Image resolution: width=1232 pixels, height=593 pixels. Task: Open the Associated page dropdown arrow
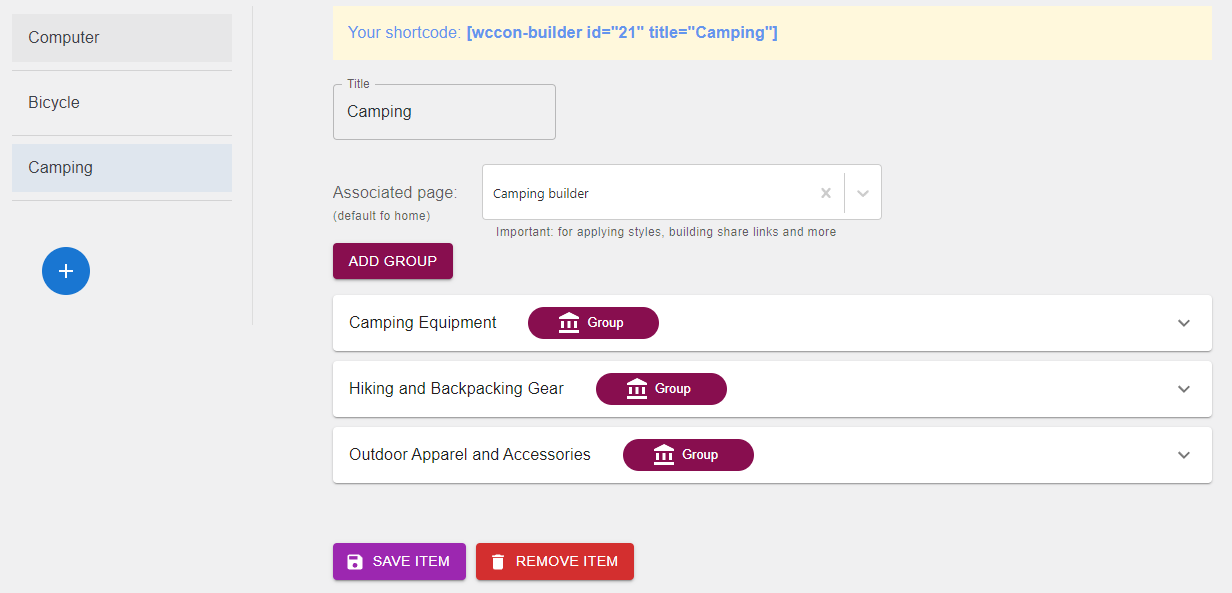pyautogui.click(x=861, y=192)
